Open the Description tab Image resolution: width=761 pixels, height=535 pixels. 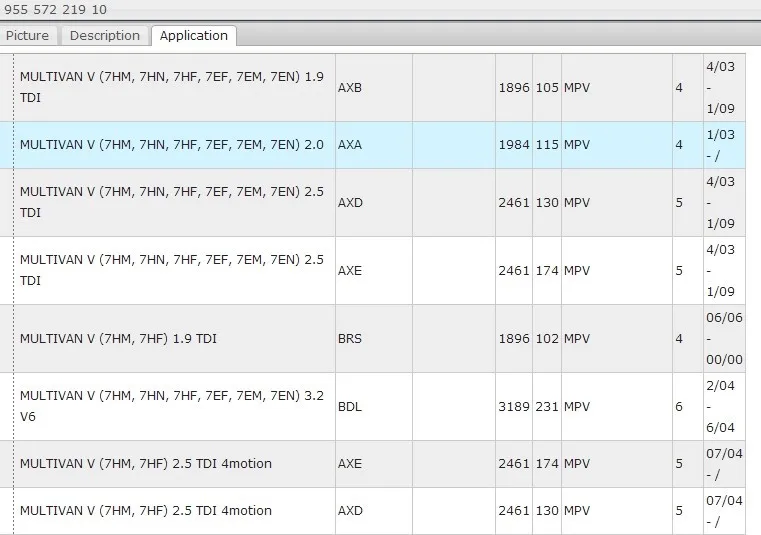tap(105, 36)
